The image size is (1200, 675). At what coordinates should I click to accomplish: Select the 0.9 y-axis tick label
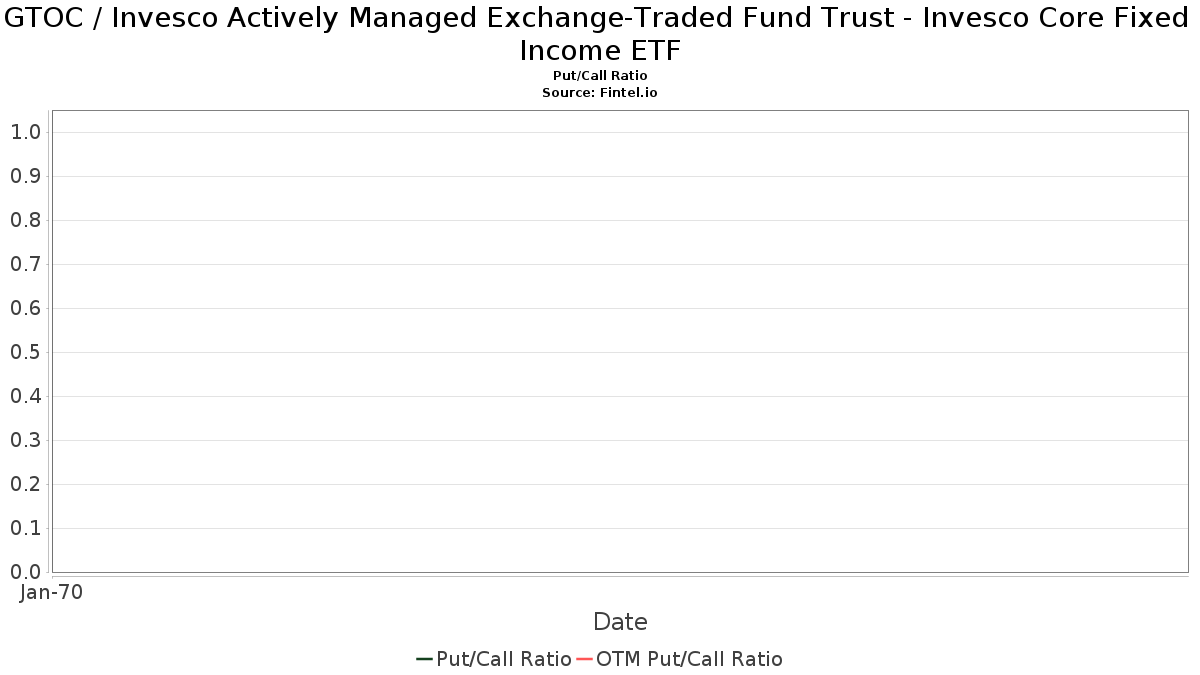25,176
